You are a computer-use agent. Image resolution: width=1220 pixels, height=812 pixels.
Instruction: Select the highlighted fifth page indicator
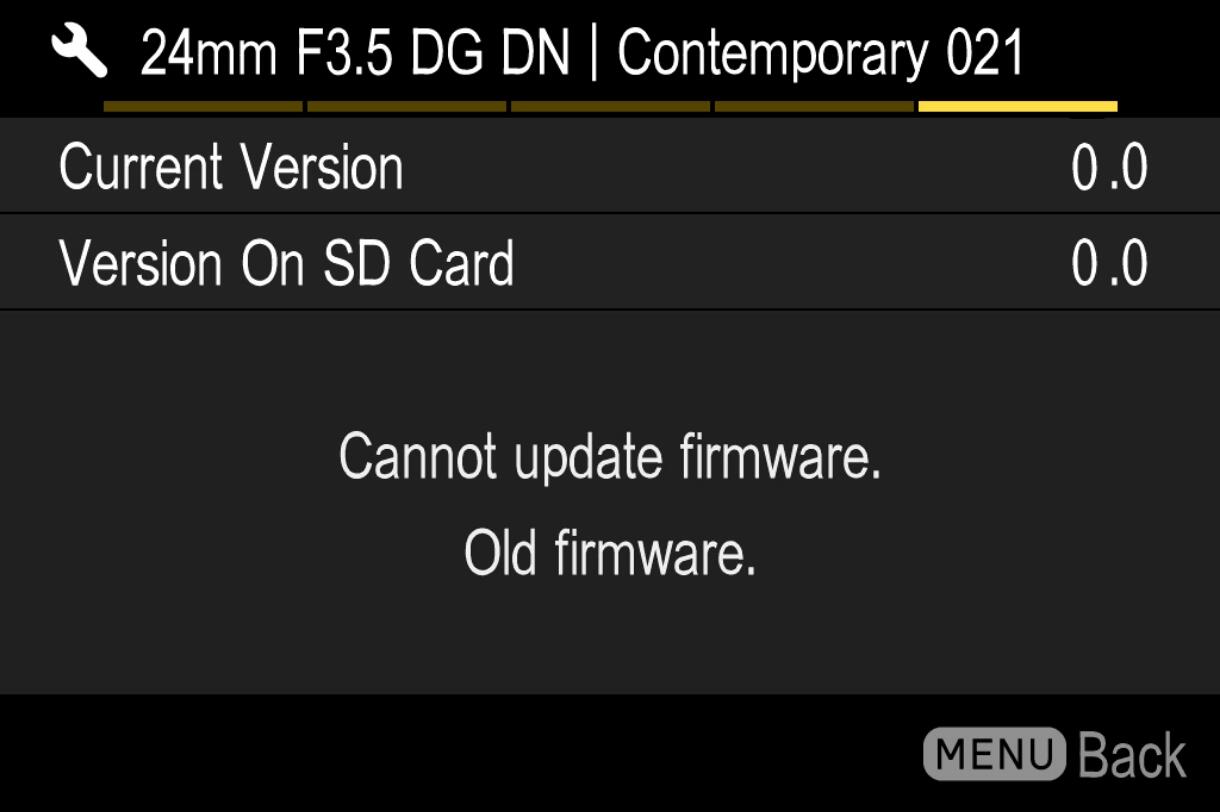point(1018,105)
